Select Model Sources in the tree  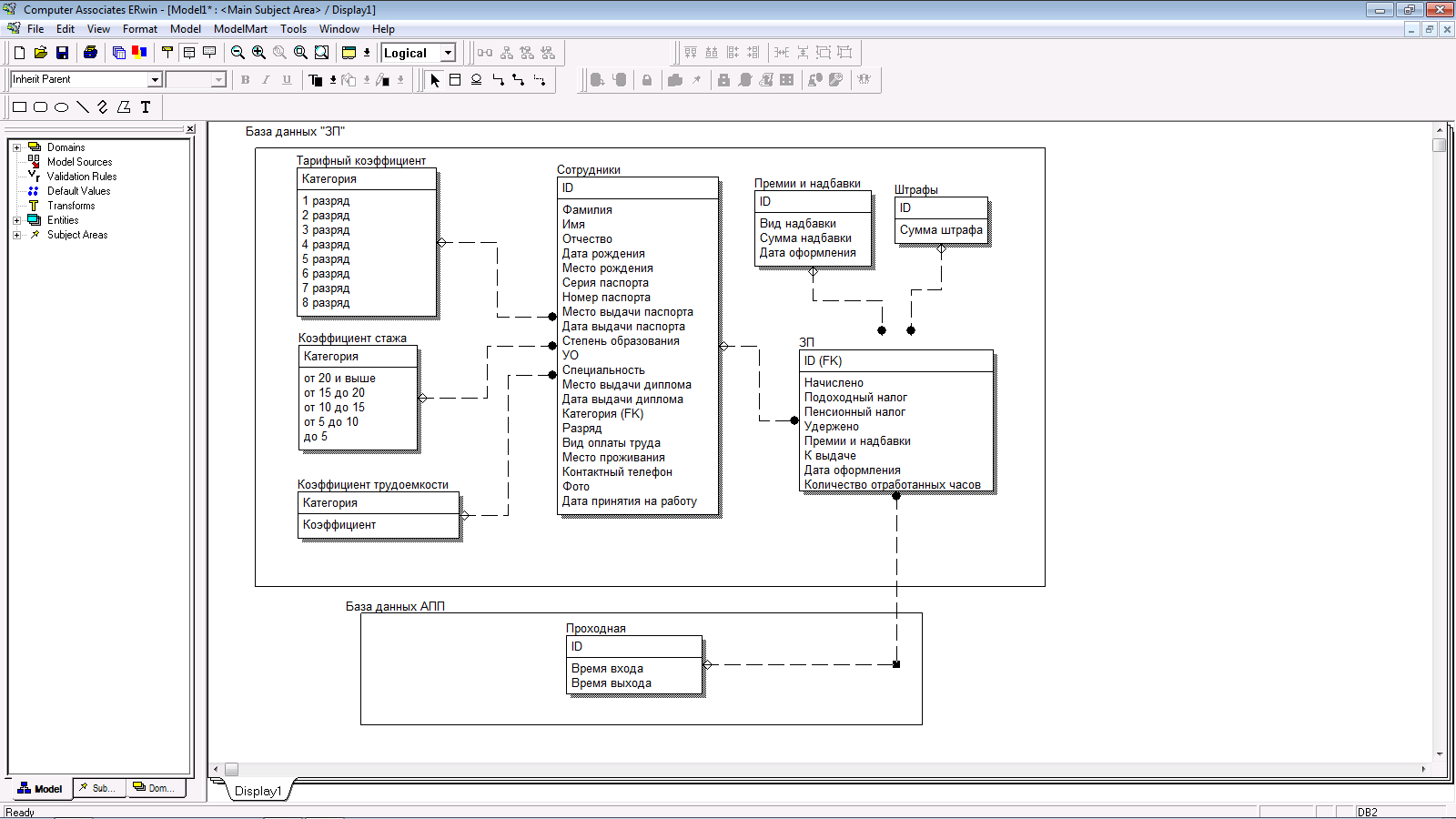pyautogui.click(x=79, y=162)
